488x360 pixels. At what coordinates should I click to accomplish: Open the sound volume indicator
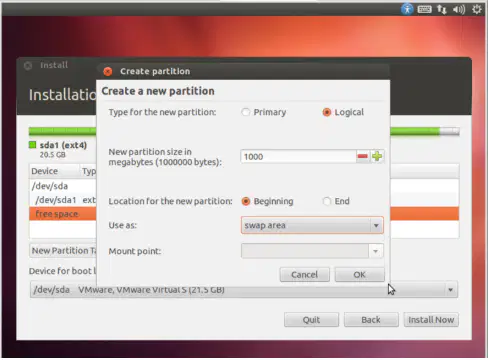[x=459, y=9]
